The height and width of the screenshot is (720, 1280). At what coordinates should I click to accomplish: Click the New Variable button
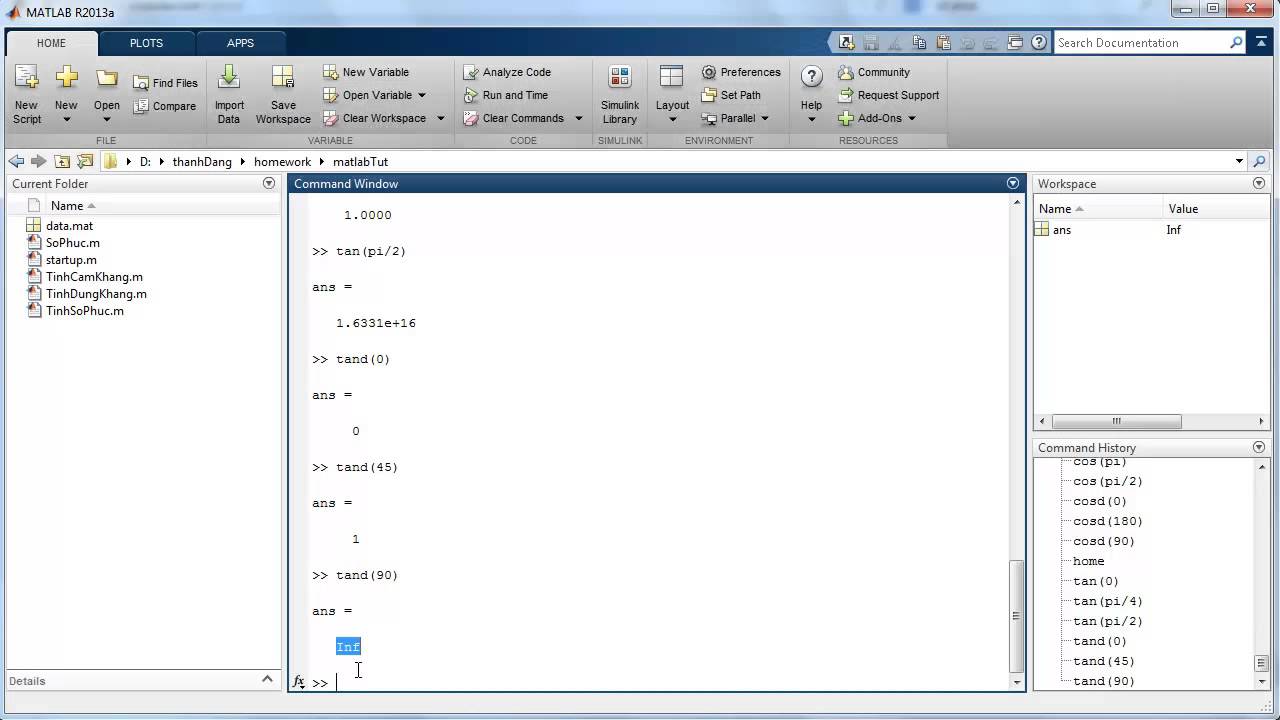pyautogui.click(x=366, y=72)
